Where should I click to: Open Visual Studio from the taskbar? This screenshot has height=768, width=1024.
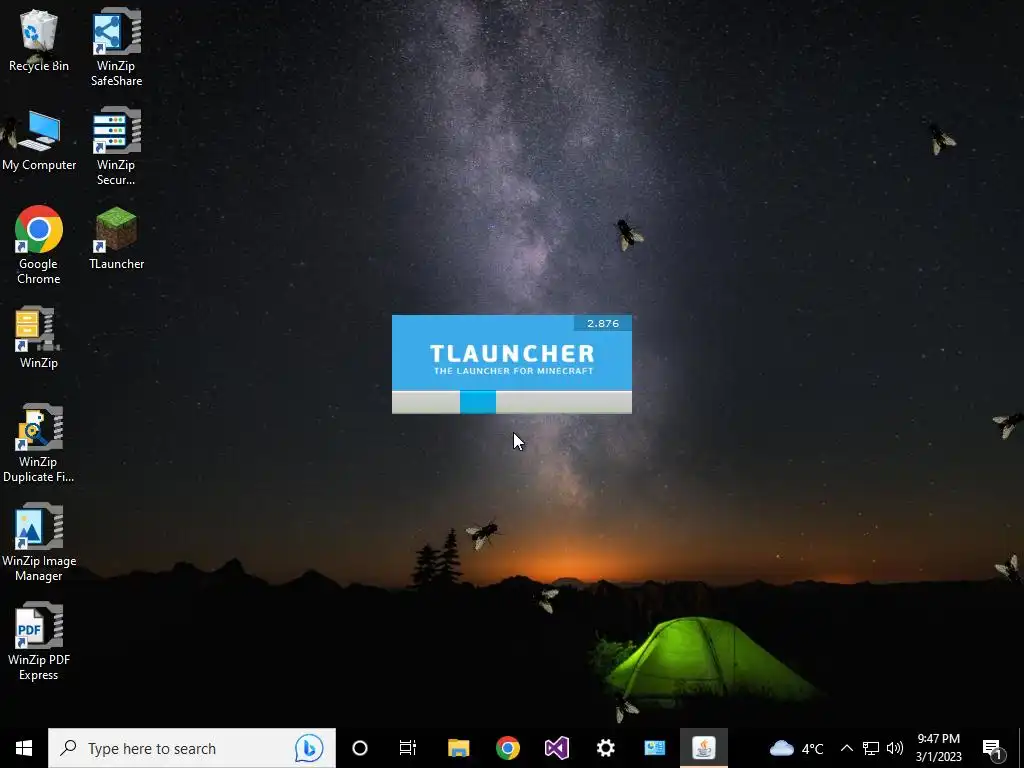pyautogui.click(x=556, y=748)
